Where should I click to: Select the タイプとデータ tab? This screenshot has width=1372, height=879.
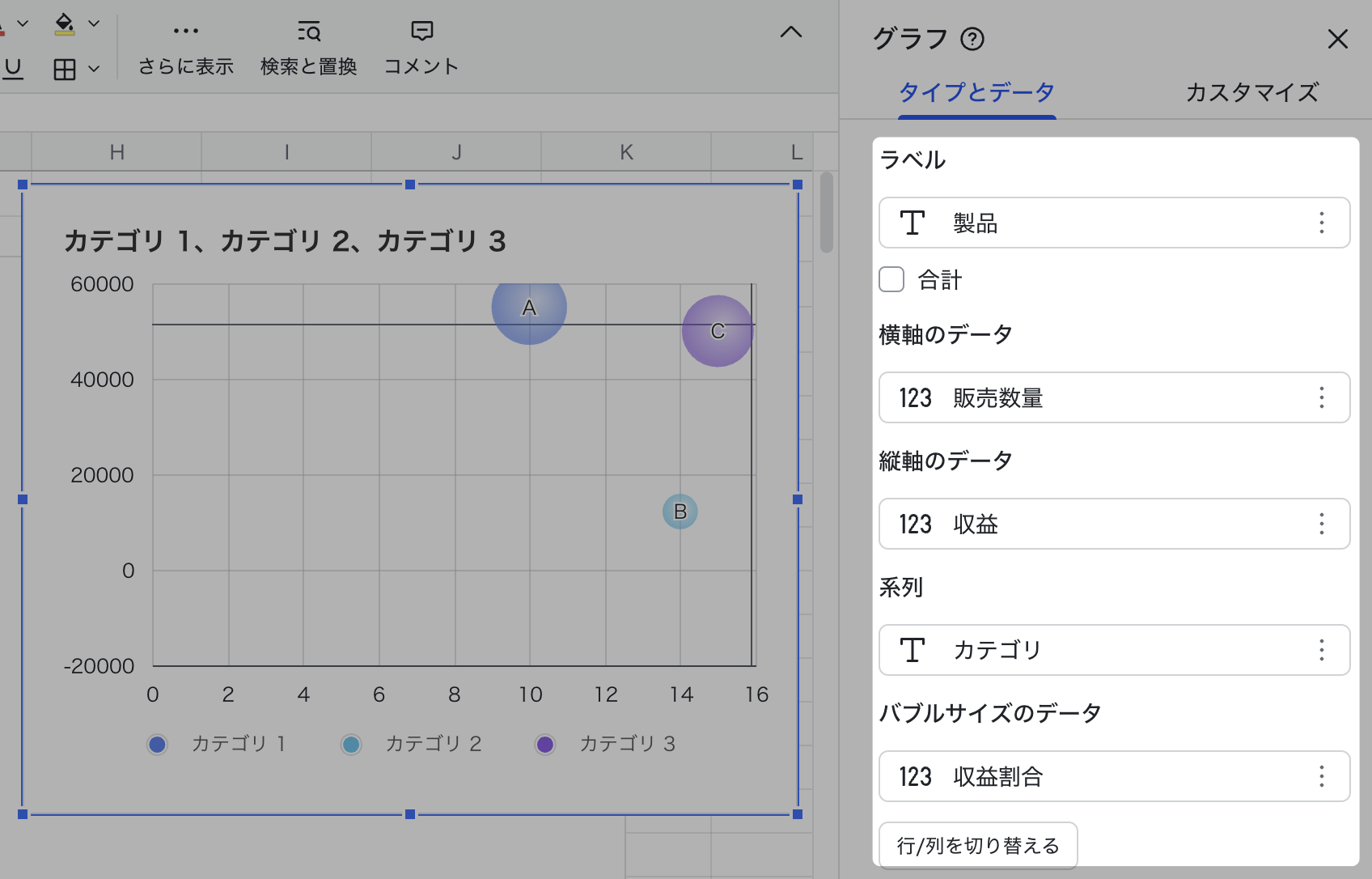976,92
